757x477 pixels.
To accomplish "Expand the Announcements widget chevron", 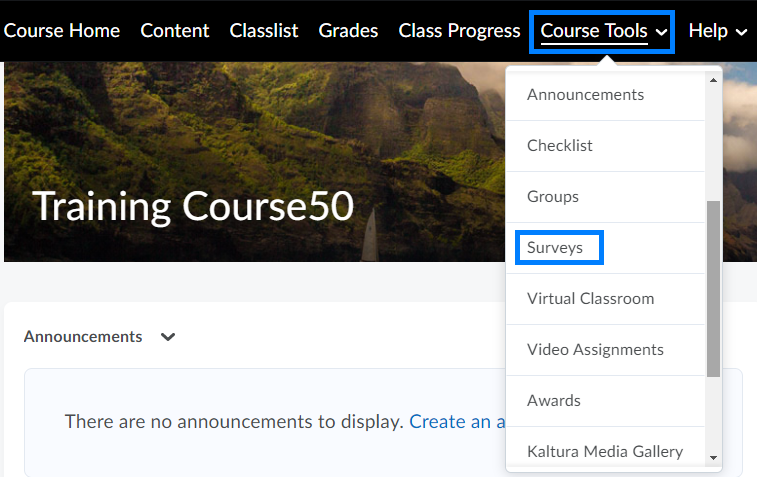I will 168,337.
